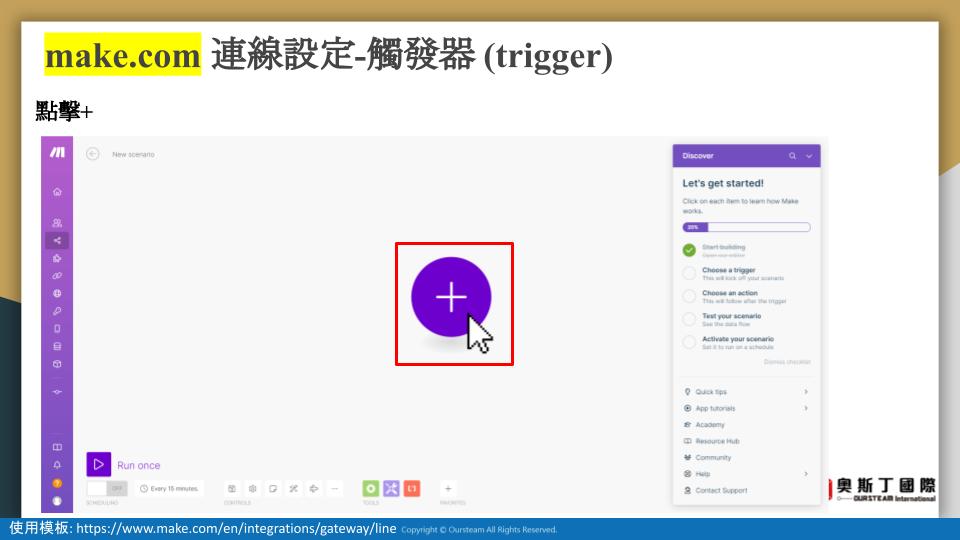Expand the Help chevron in Discover
The width and height of the screenshot is (960, 540).
[806, 474]
